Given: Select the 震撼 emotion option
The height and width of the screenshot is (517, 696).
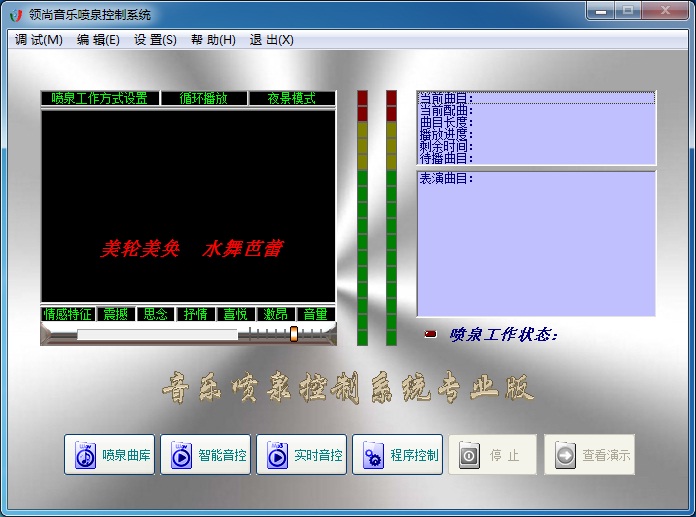Looking at the screenshot, I should pos(116,314).
